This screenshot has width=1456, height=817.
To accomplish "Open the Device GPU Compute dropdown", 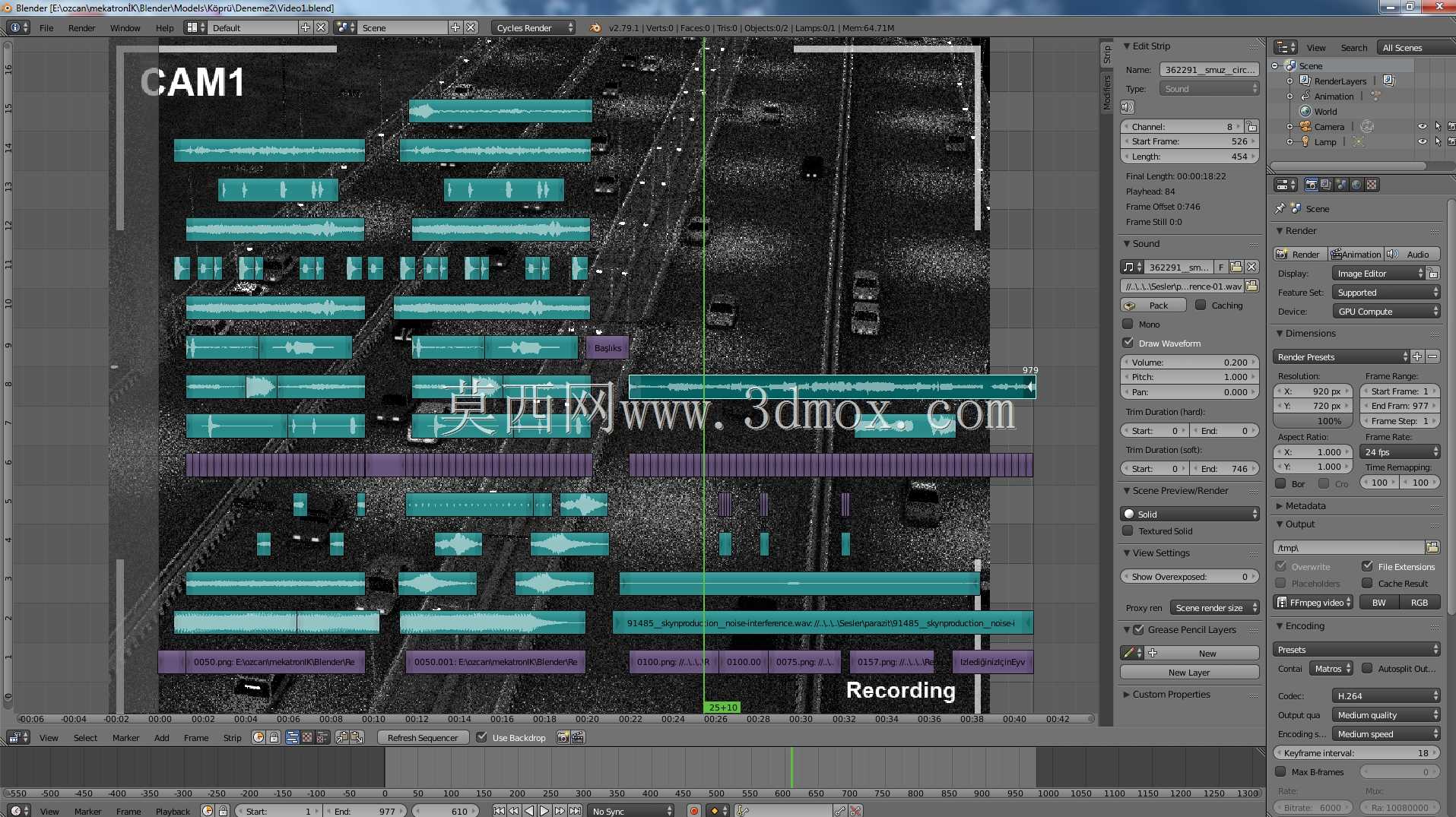I will tap(1386, 311).
